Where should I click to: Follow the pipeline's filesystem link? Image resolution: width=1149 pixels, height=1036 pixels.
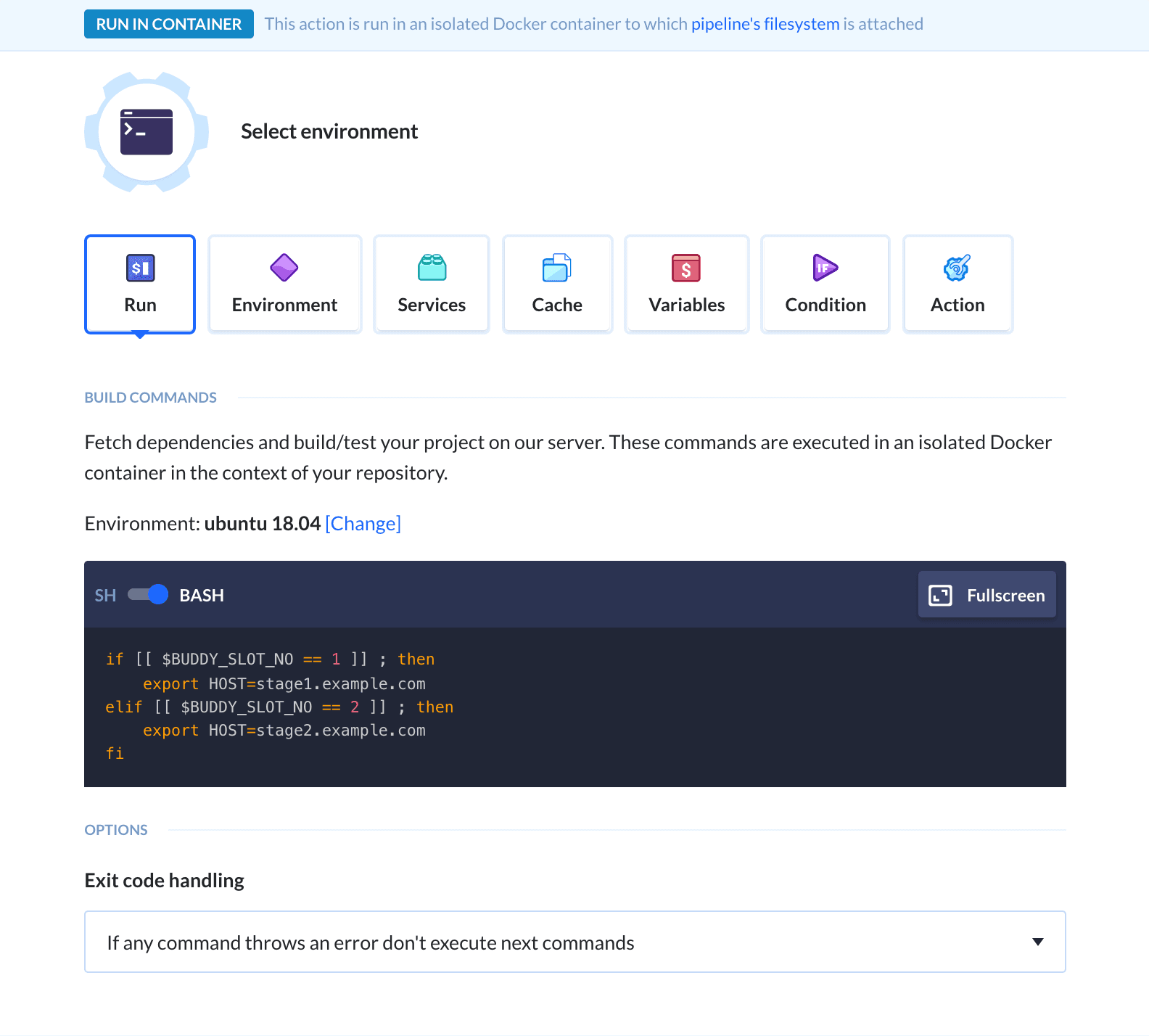pos(765,24)
